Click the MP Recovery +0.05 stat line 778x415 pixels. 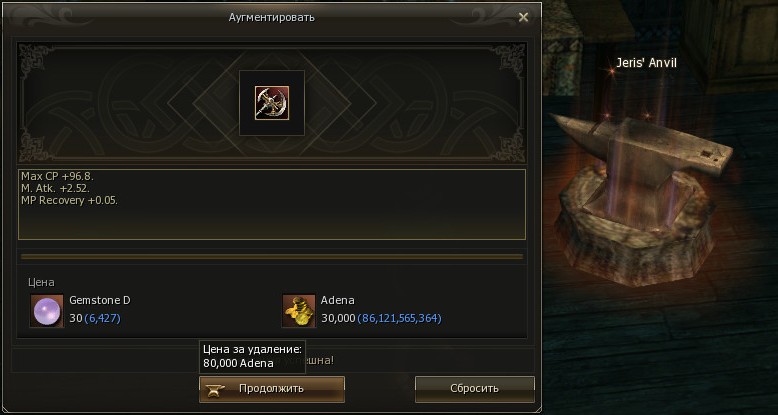(69, 201)
